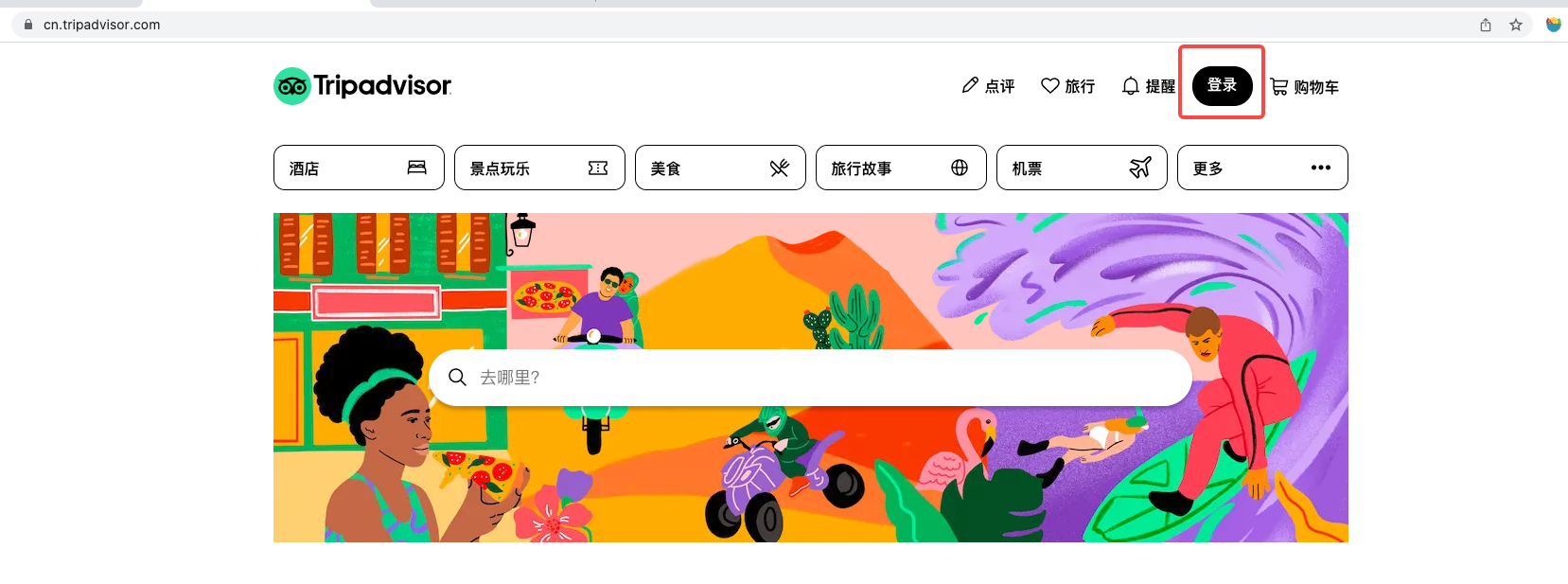Expand the 更多 menu with three dots

tap(1262, 168)
